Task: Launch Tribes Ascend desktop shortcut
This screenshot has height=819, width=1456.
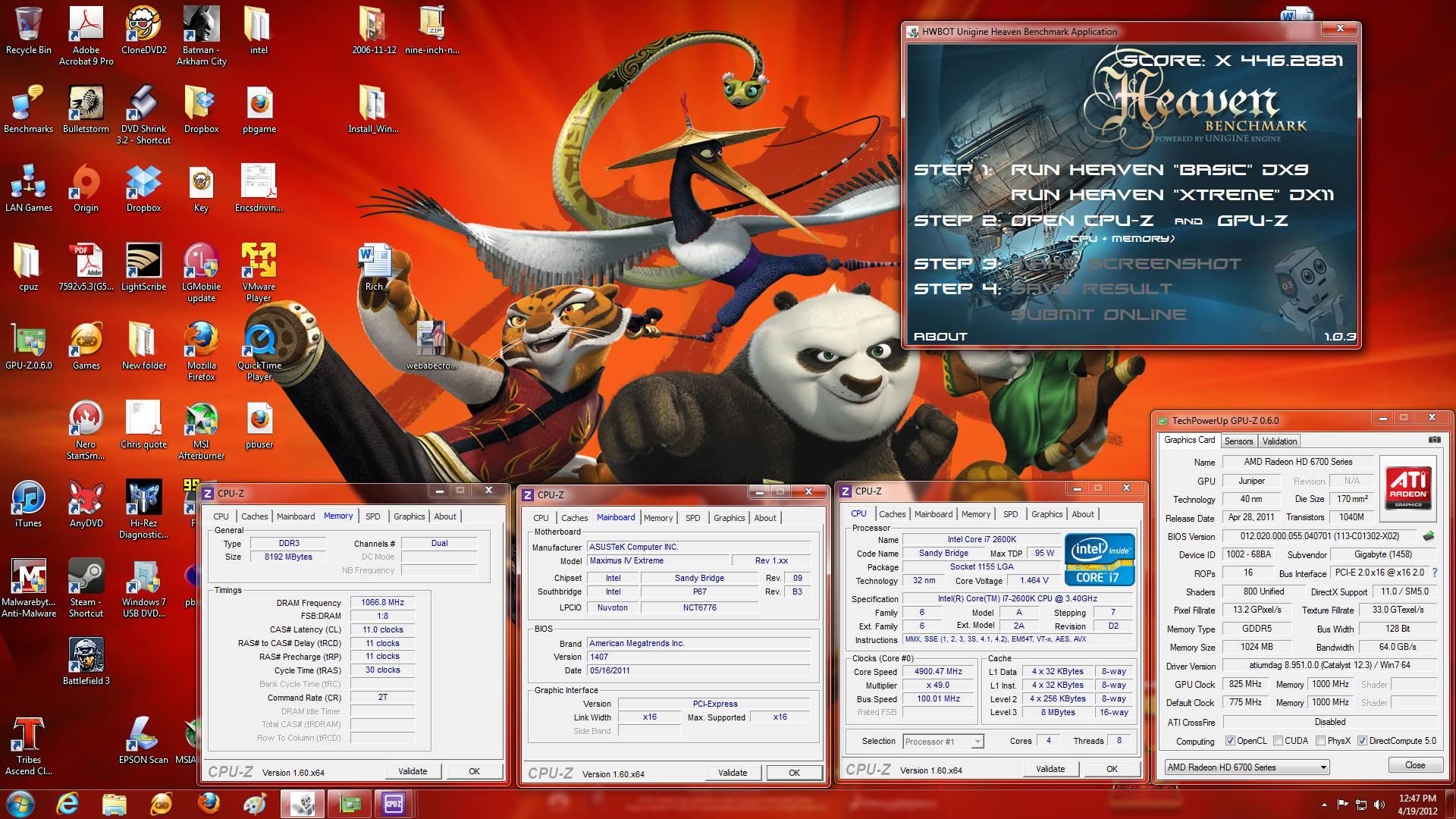Action: point(29,745)
